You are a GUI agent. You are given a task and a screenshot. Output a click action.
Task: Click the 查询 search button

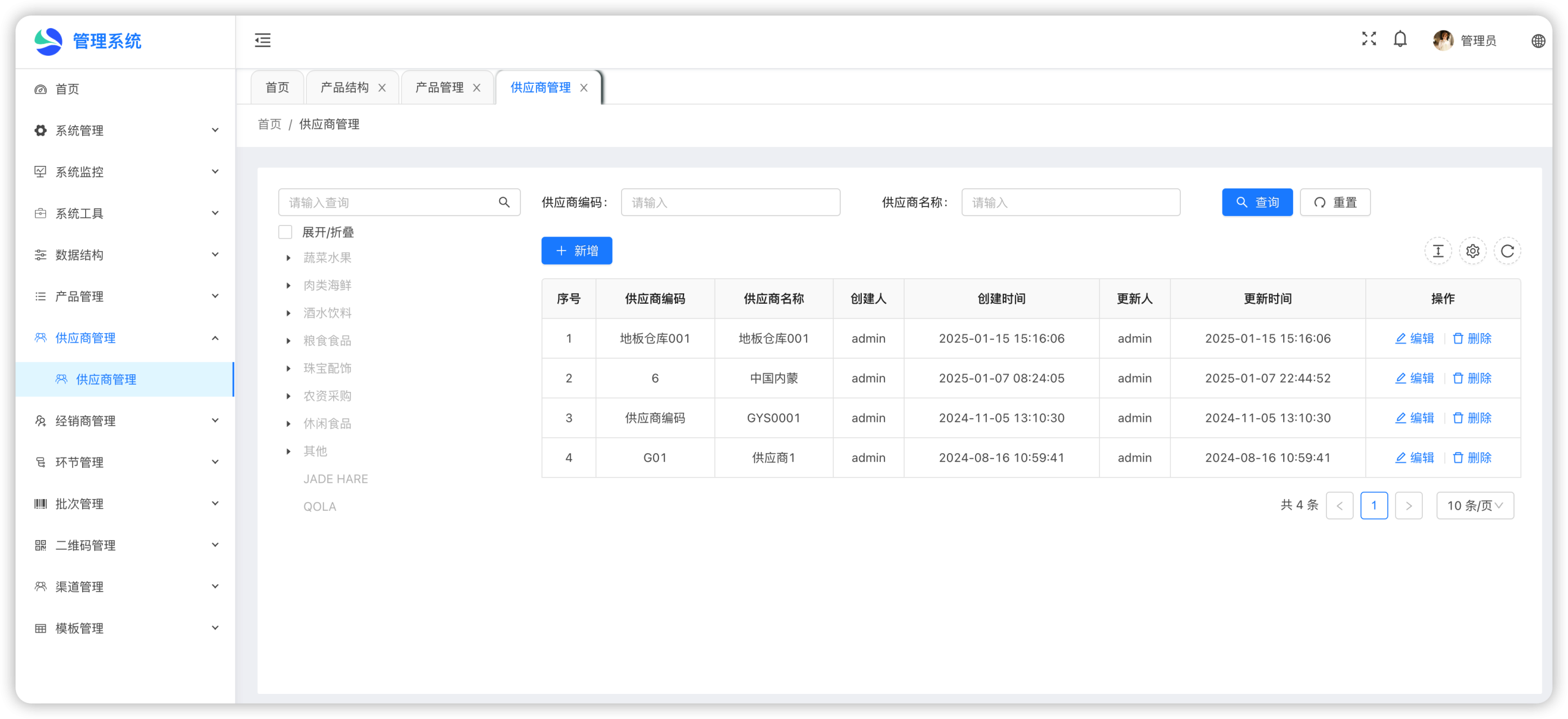(1257, 202)
